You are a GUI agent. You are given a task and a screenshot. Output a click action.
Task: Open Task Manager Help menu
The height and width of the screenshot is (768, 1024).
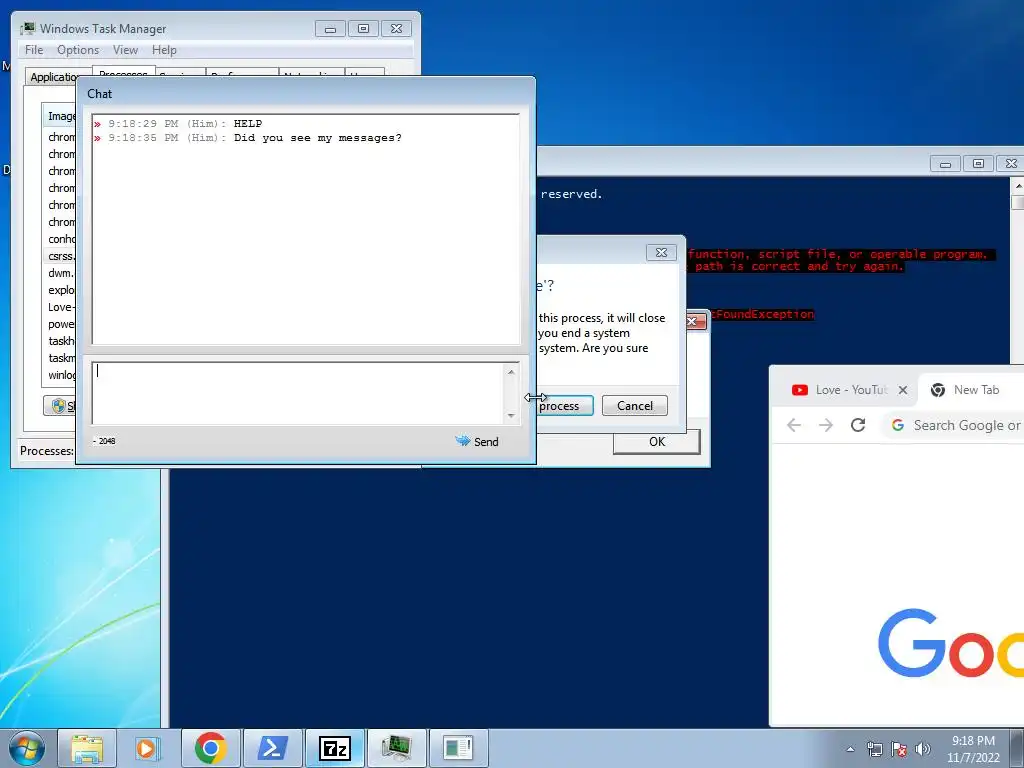pyautogui.click(x=164, y=50)
